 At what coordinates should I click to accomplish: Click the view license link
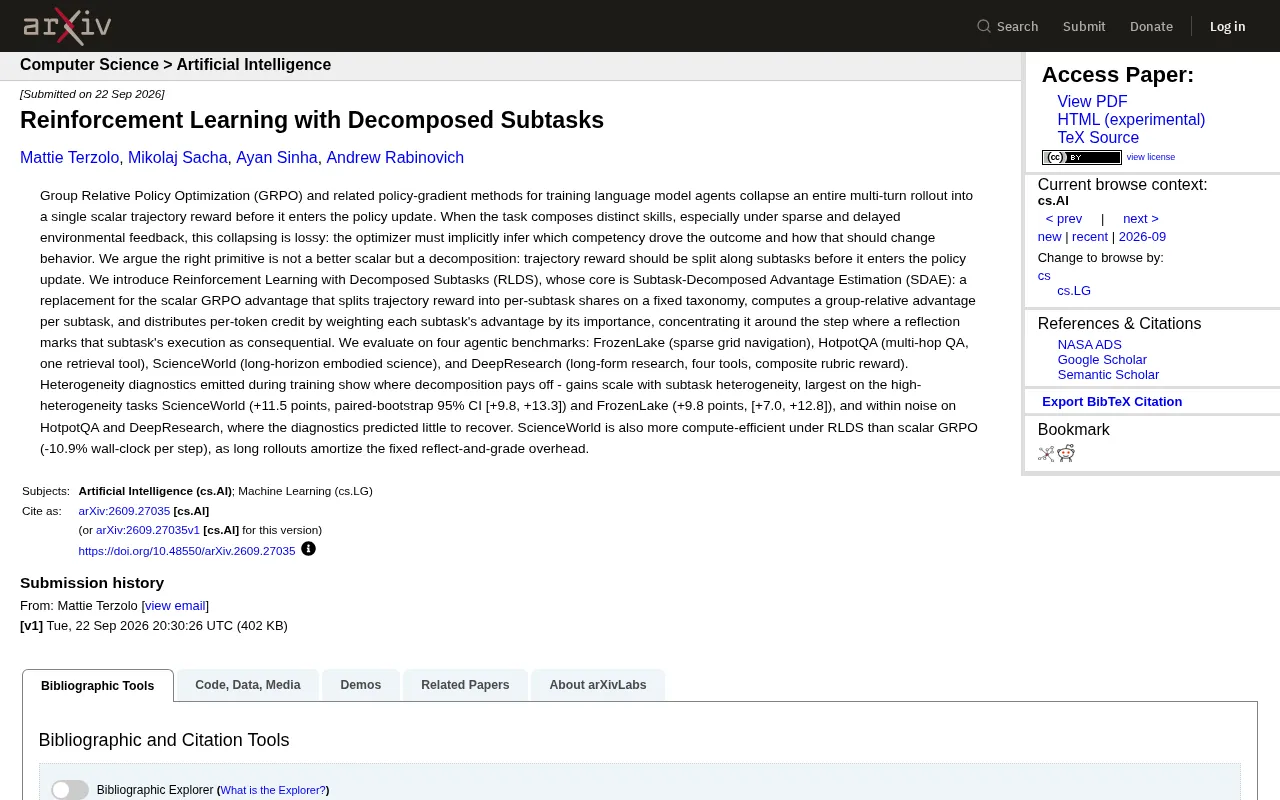click(x=1151, y=157)
